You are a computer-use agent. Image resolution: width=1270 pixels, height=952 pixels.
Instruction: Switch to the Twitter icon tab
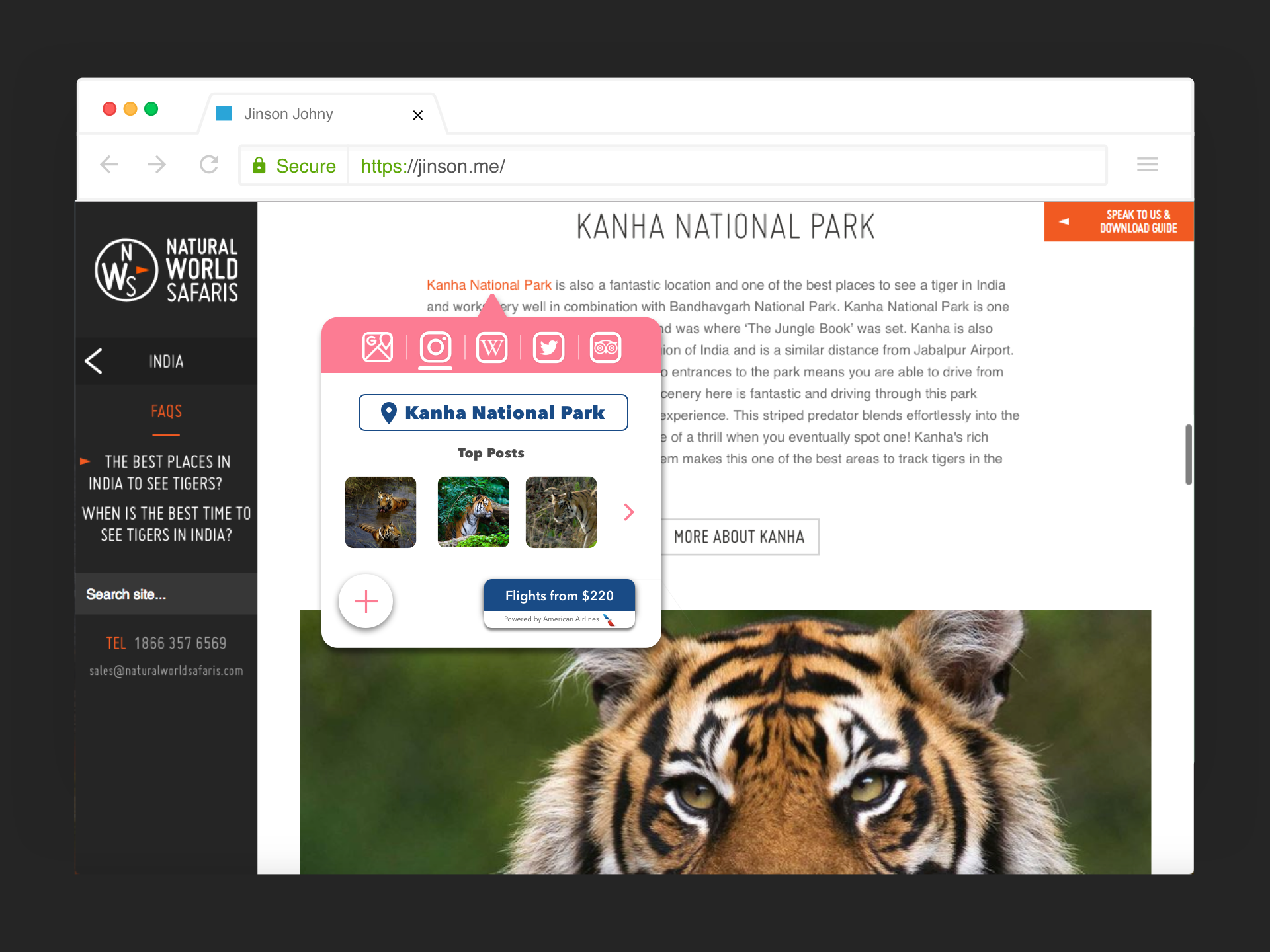click(548, 347)
